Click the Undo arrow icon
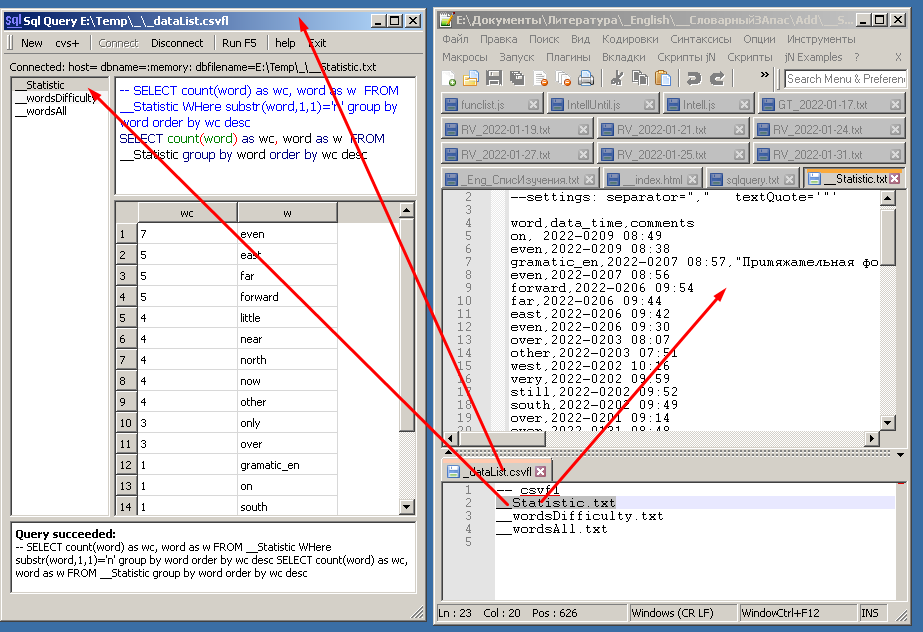Image resolution: width=923 pixels, height=632 pixels. pos(693,78)
